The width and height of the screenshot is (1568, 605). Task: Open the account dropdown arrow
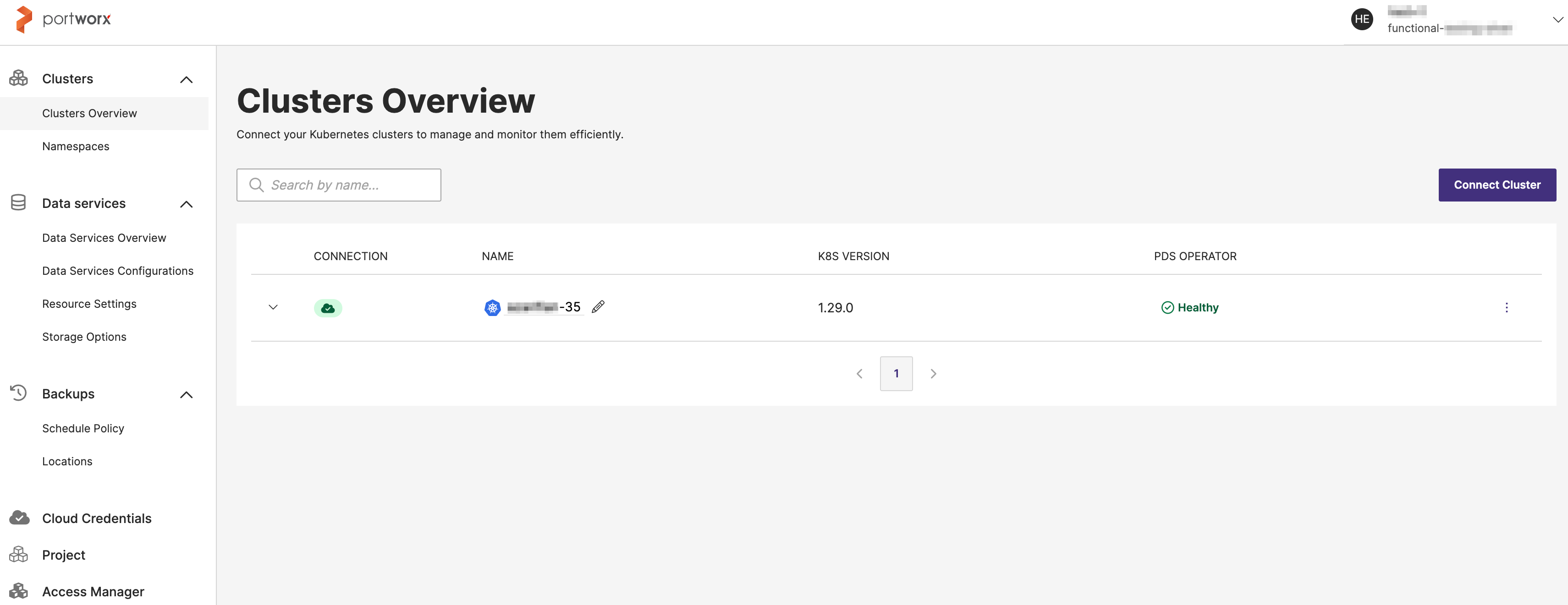click(x=1557, y=20)
